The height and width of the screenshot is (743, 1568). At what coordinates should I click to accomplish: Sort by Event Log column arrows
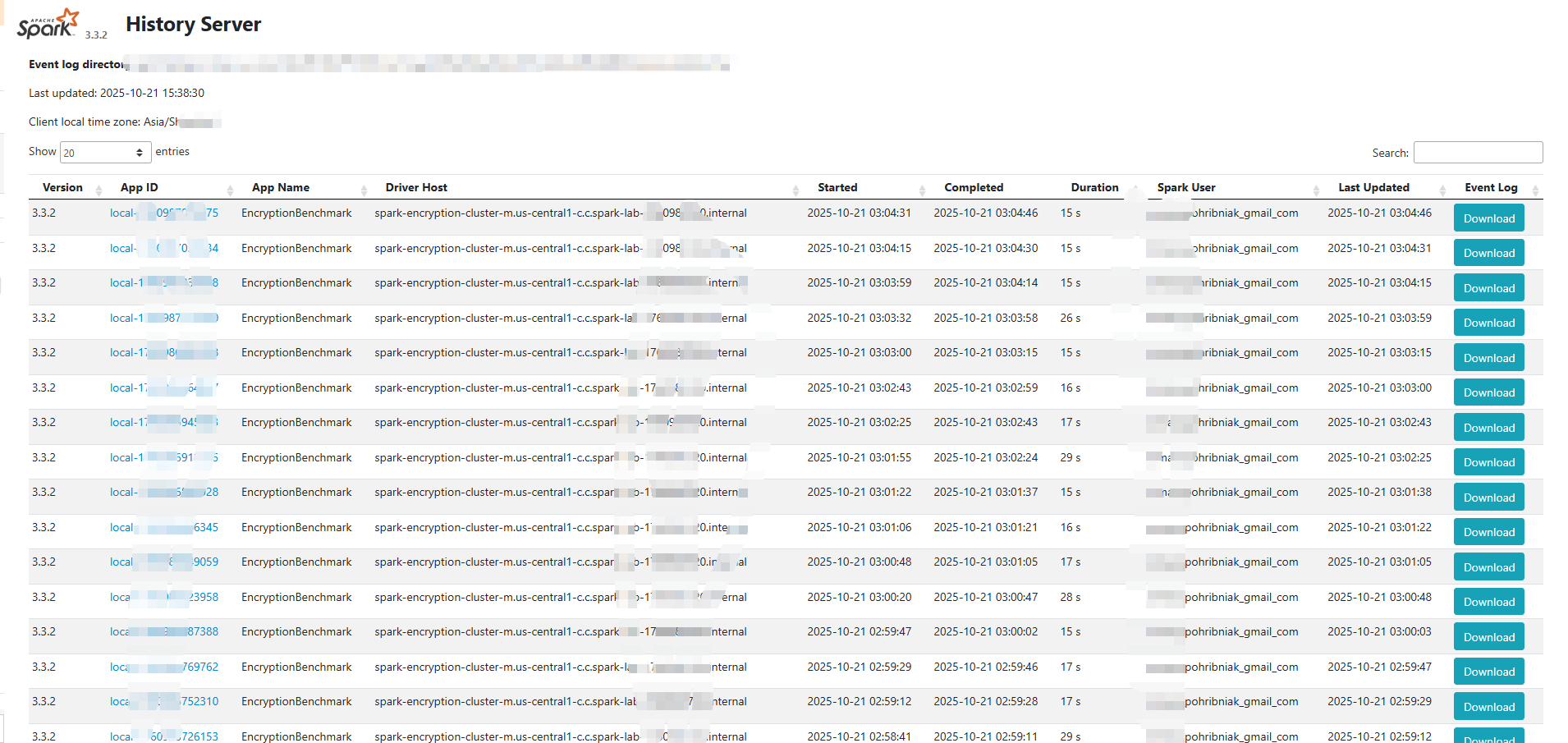click(1535, 189)
